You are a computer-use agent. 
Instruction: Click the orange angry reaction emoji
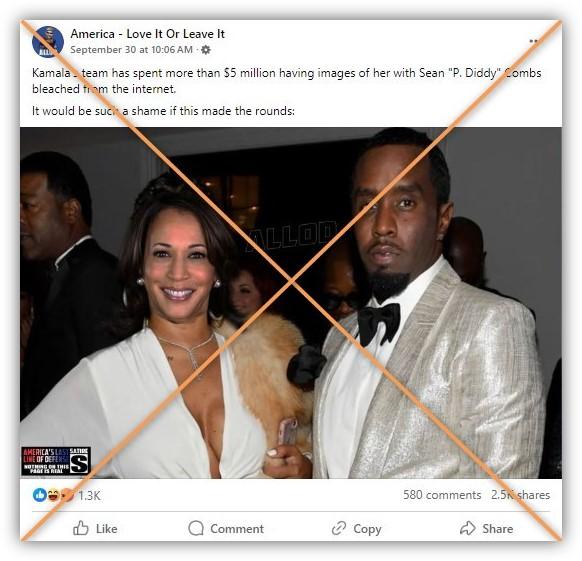point(67,495)
